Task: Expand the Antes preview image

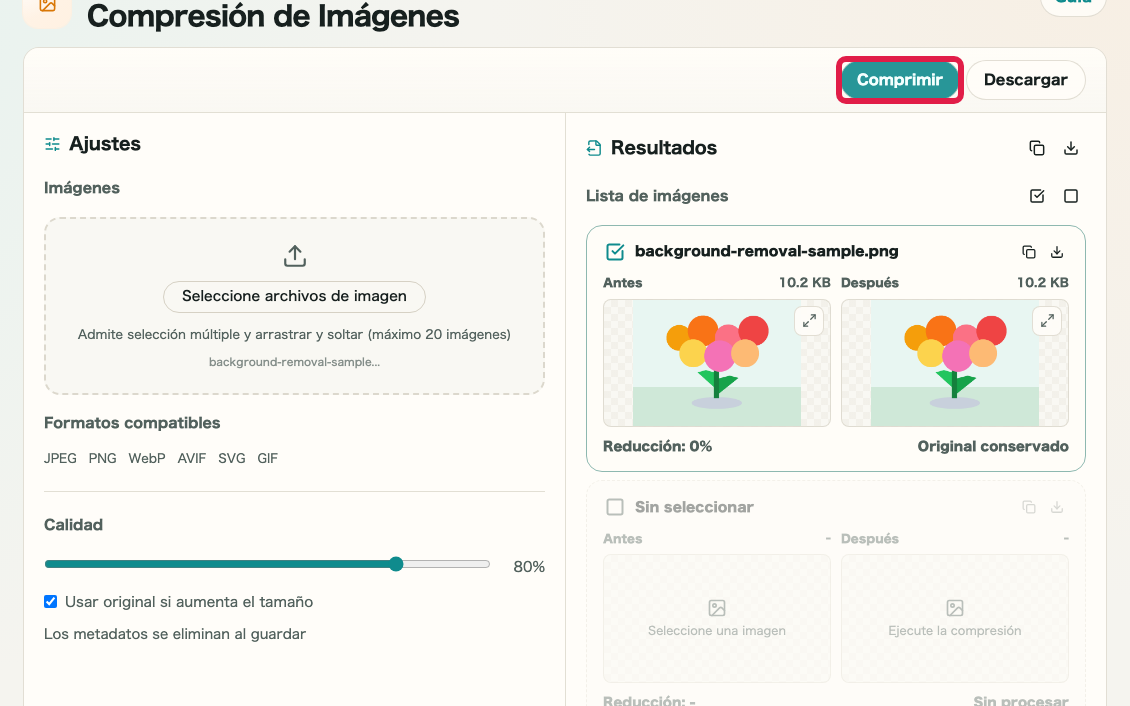Action: pyautogui.click(x=809, y=321)
